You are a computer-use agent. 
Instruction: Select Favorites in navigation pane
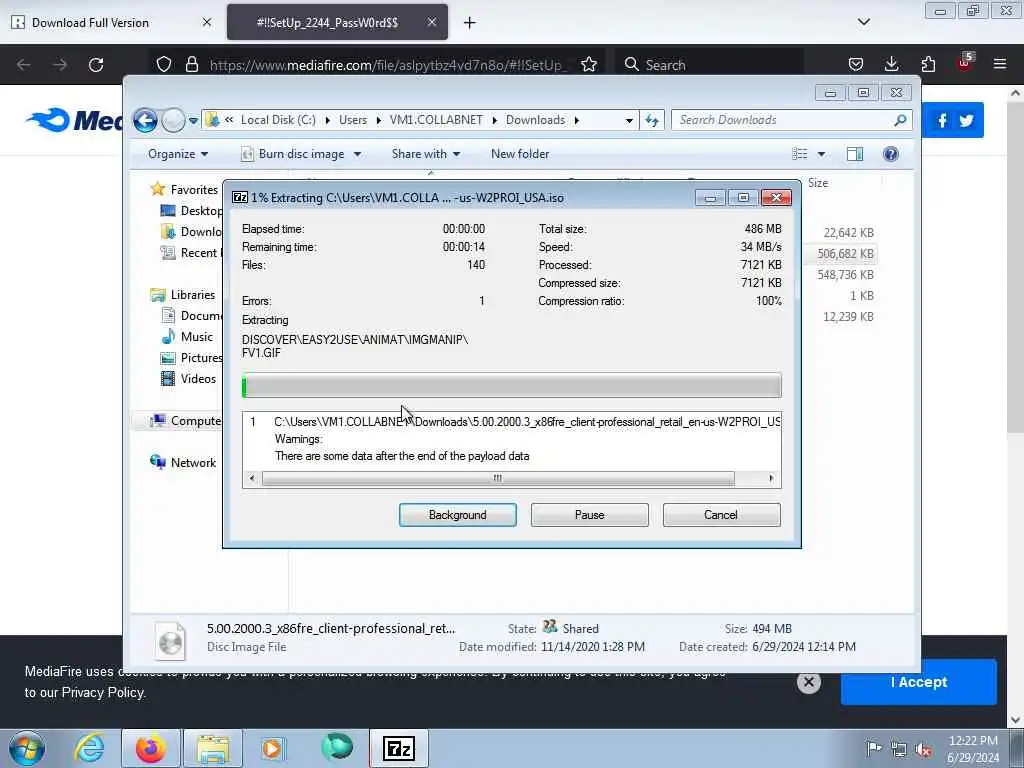(194, 189)
